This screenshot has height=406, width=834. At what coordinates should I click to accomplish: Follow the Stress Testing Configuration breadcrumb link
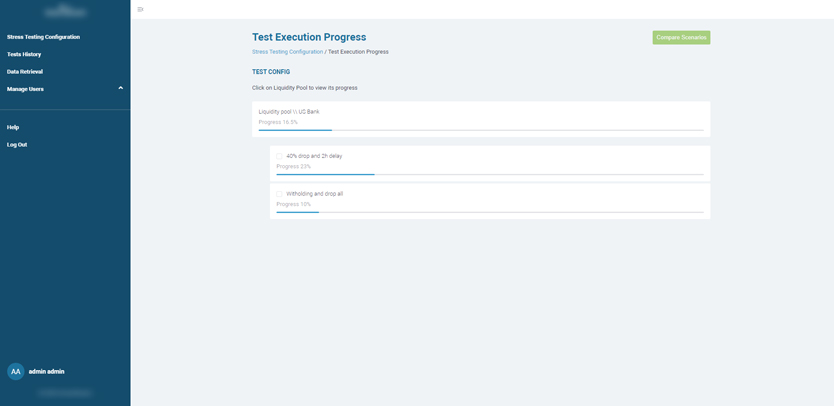[287, 52]
